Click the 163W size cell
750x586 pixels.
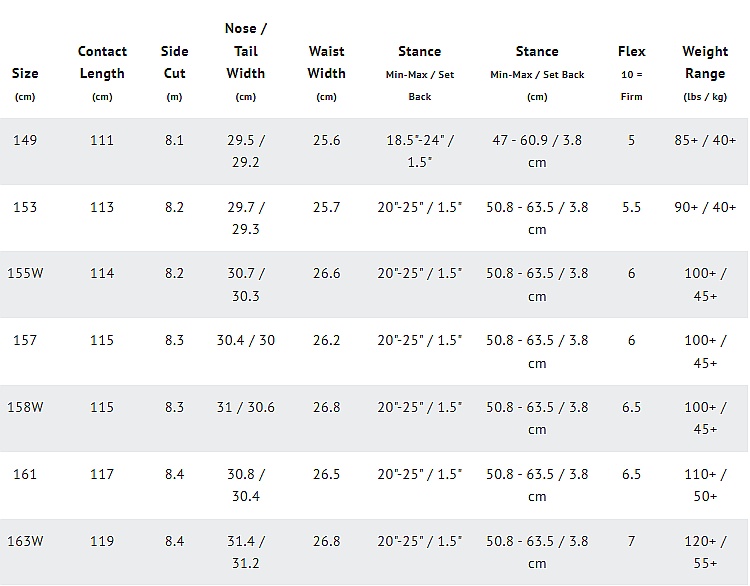pyautogui.click(x=25, y=541)
